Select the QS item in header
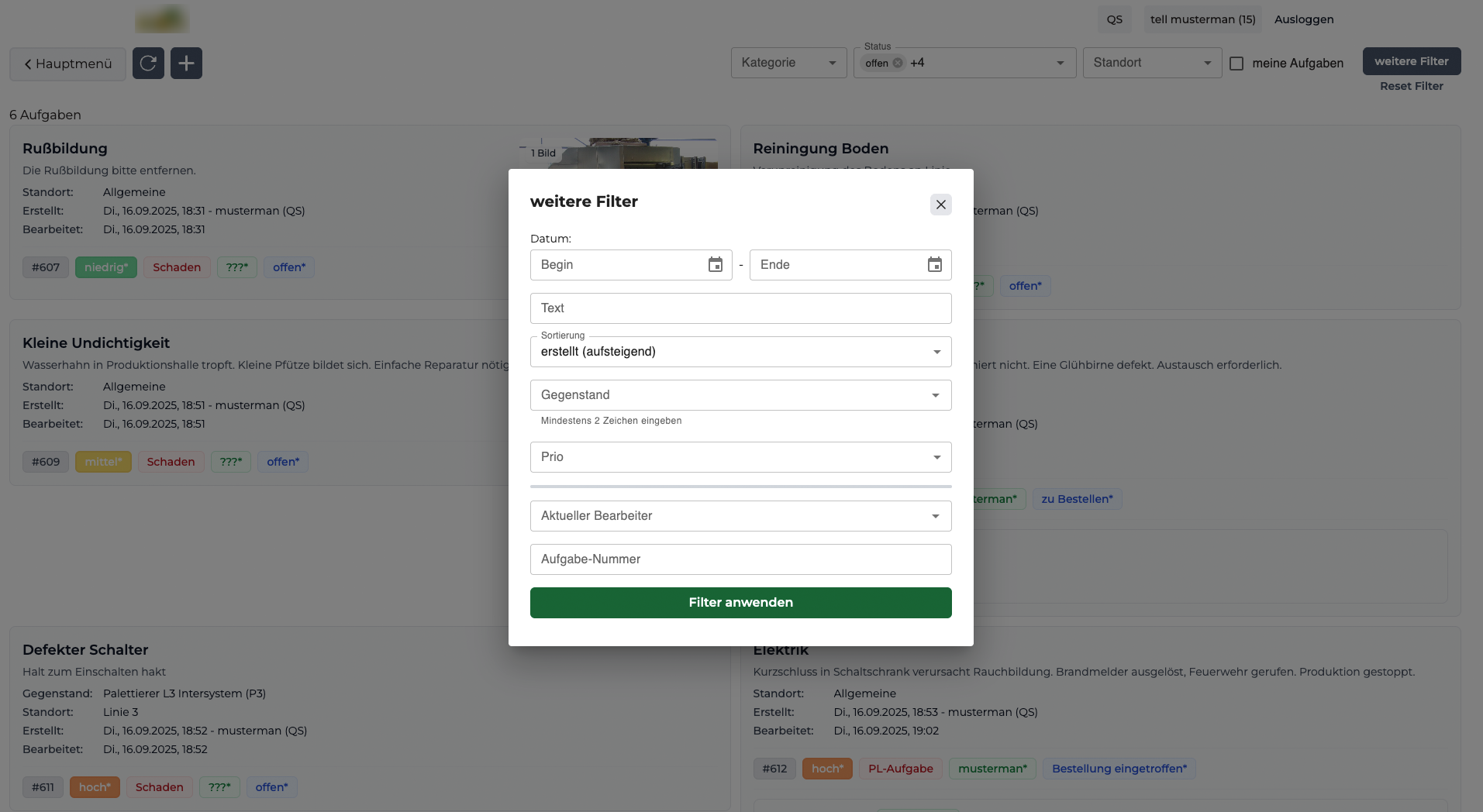1483x812 pixels. click(1114, 19)
